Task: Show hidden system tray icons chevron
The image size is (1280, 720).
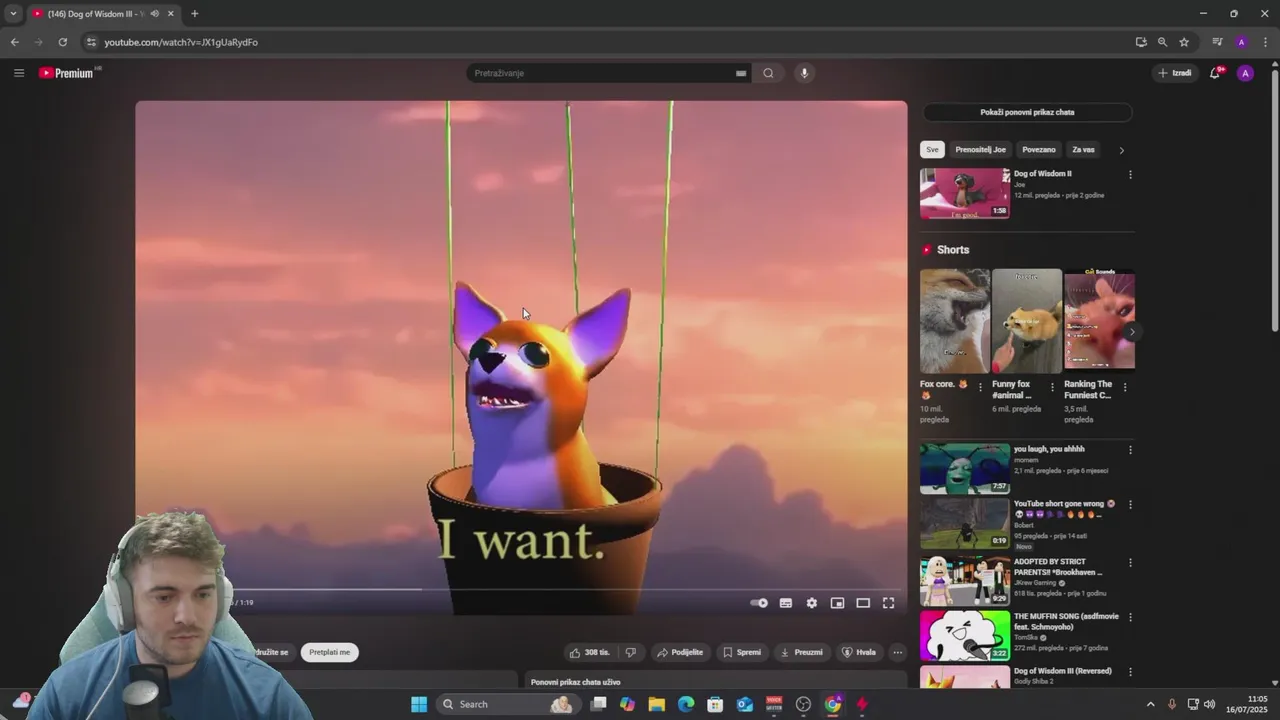Action: pos(1150,704)
